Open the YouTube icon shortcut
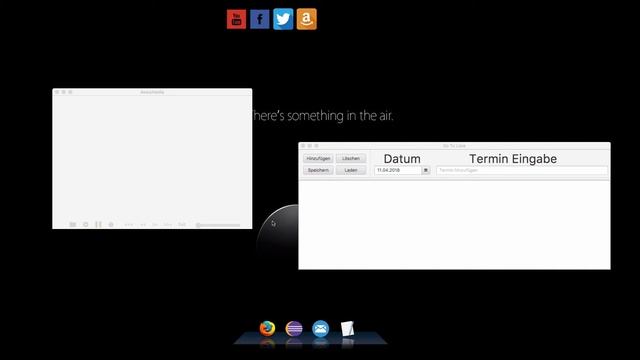 click(x=236, y=19)
